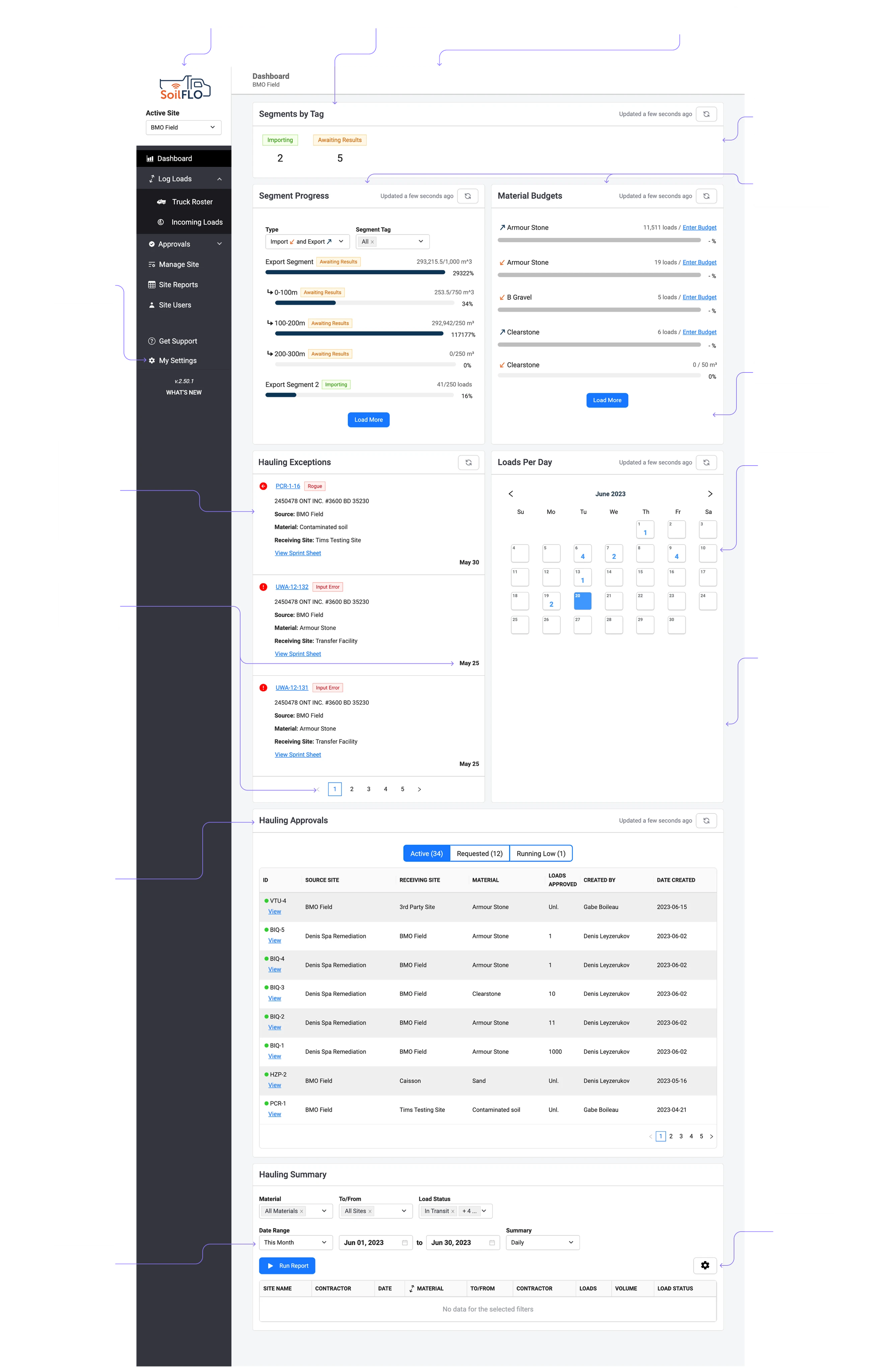Remove All Materials filter chip

(x=301, y=1211)
